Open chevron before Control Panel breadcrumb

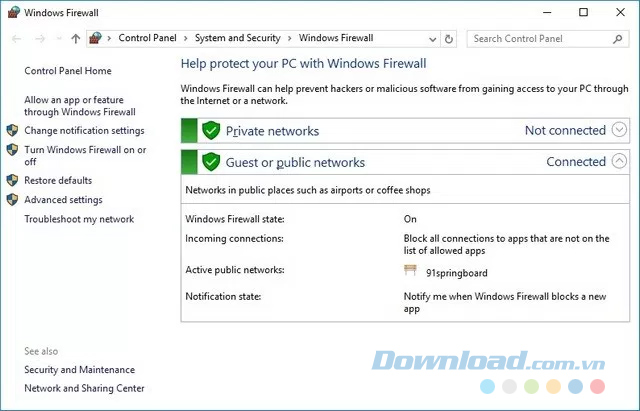109,38
